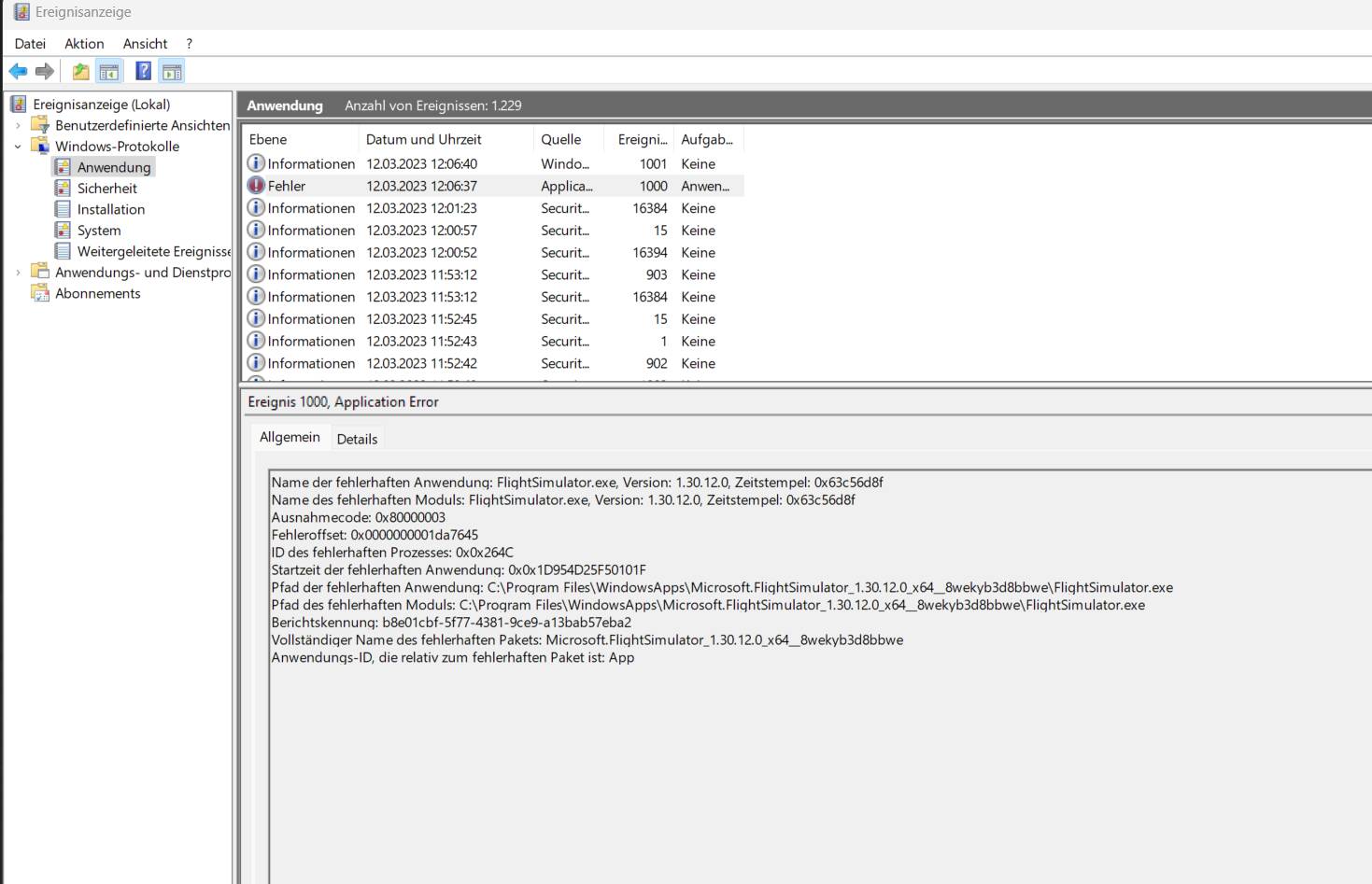The width and height of the screenshot is (1372, 884).
Task: Select the Ereignisanzeige (Lokal) root node
Action: pyautogui.click(x=101, y=104)
